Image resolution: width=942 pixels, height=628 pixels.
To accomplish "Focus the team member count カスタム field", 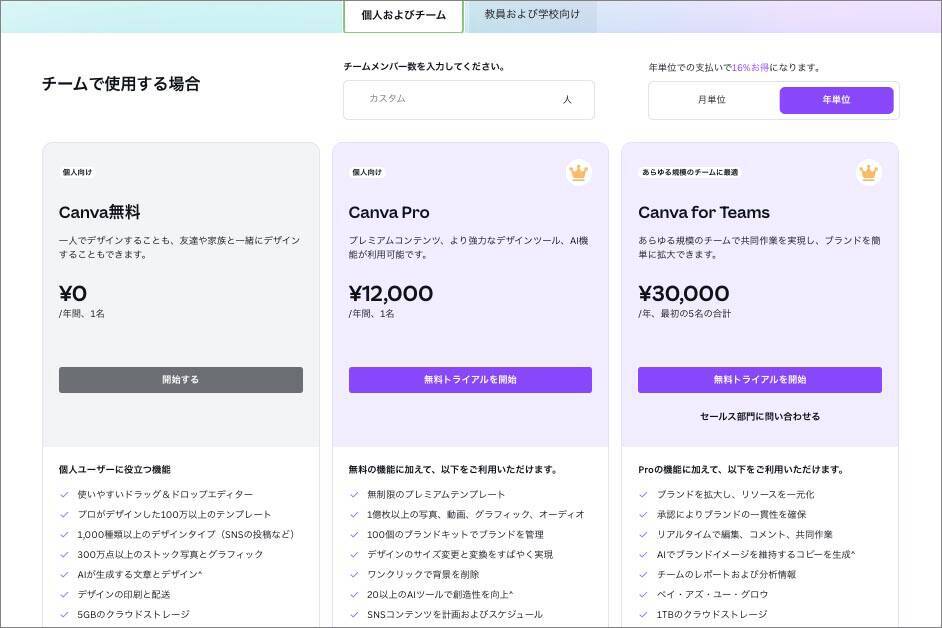I will pyautogui.click(x=455, y=99).
